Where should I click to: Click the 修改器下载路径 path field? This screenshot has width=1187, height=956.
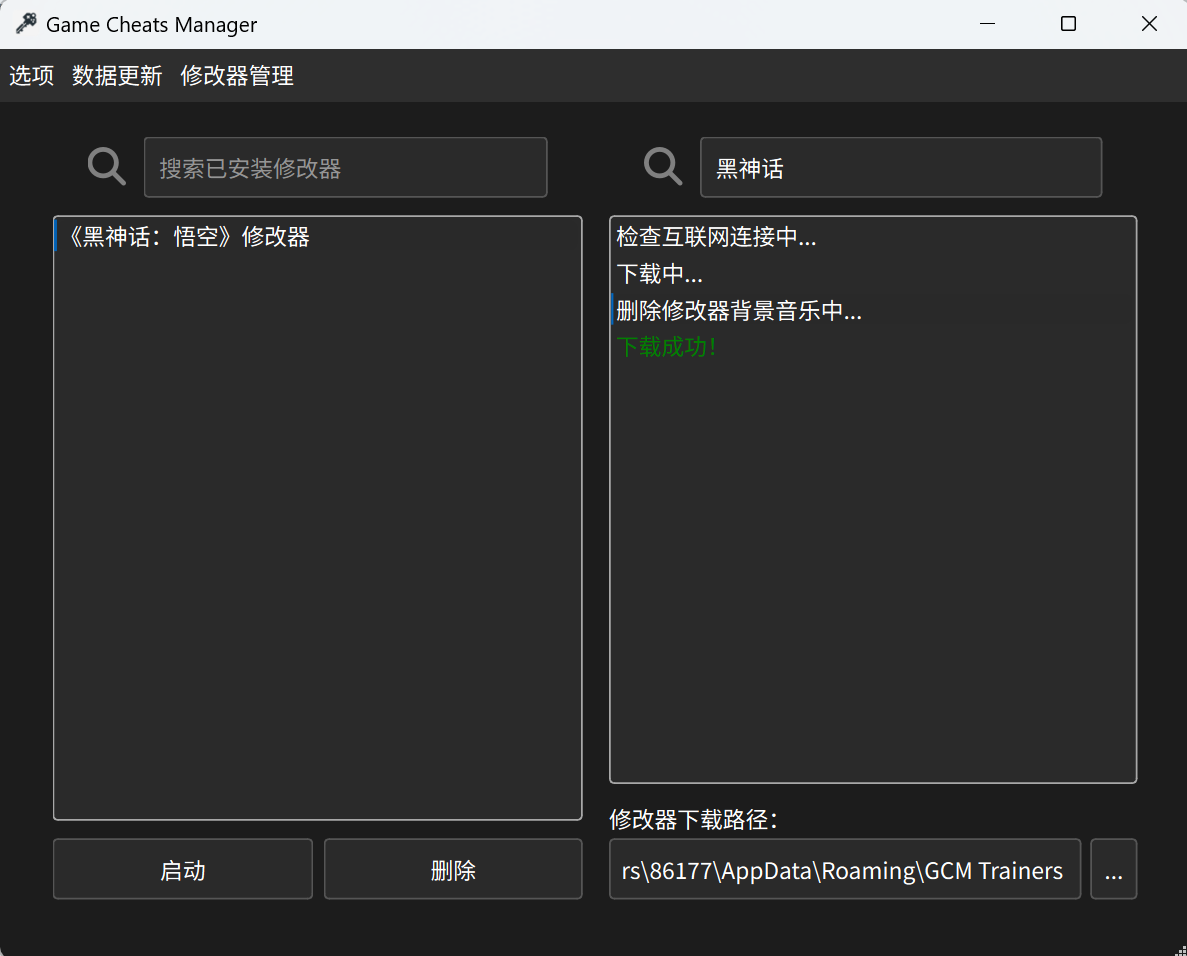[845, 869]
